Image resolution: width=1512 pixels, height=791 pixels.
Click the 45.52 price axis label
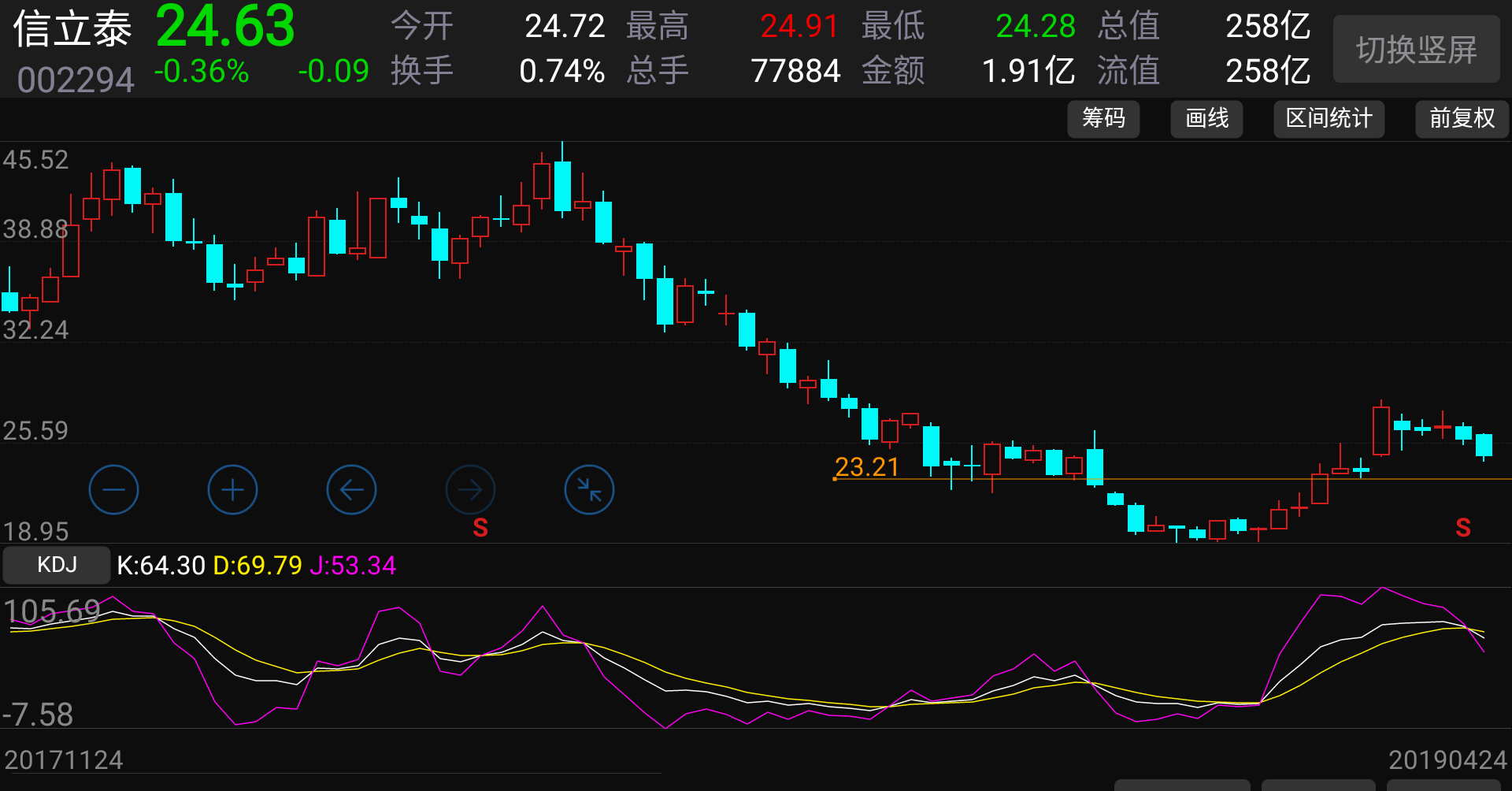tap(35, 160)
